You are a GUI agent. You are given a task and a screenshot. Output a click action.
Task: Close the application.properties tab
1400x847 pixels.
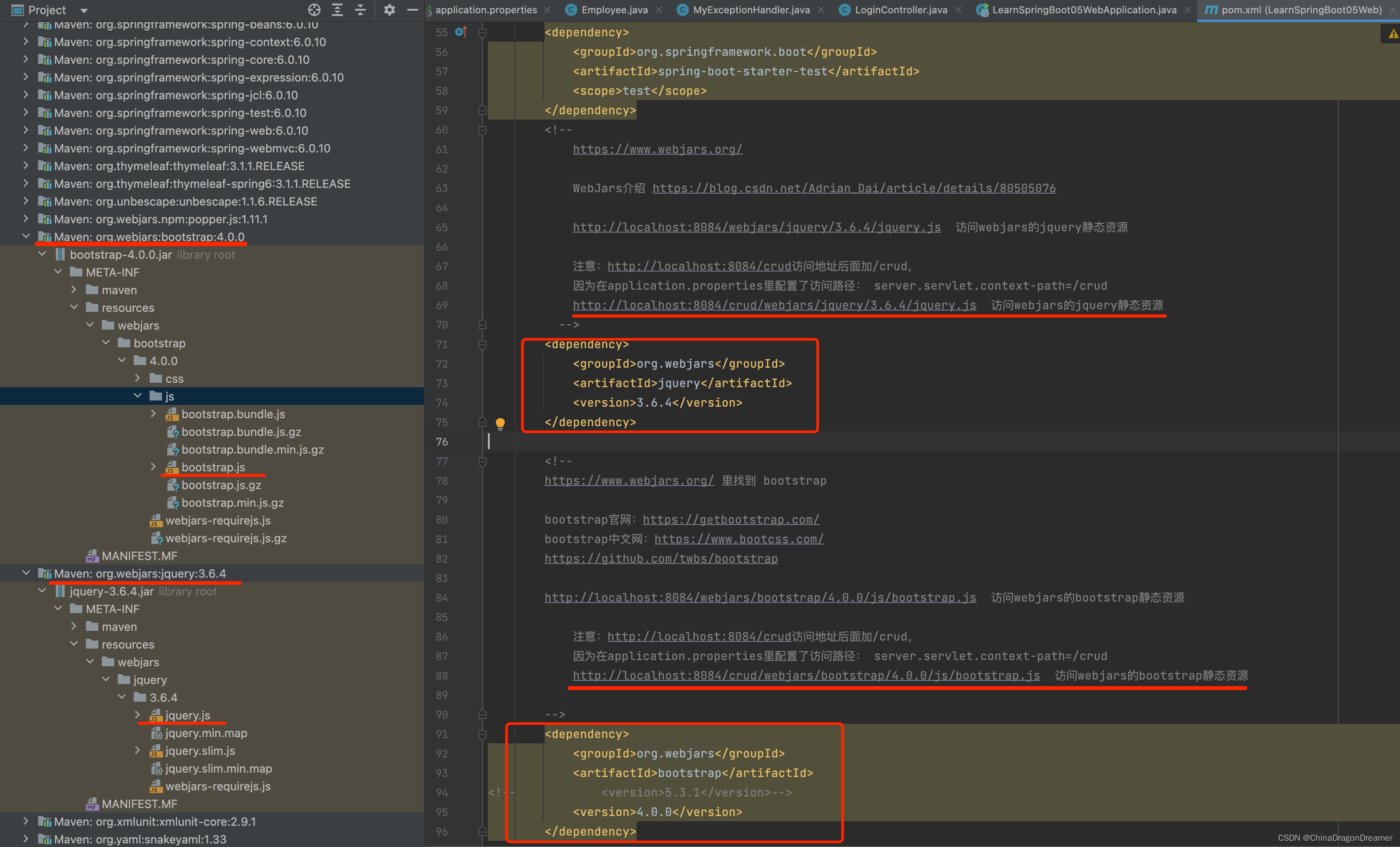point(547,10)
